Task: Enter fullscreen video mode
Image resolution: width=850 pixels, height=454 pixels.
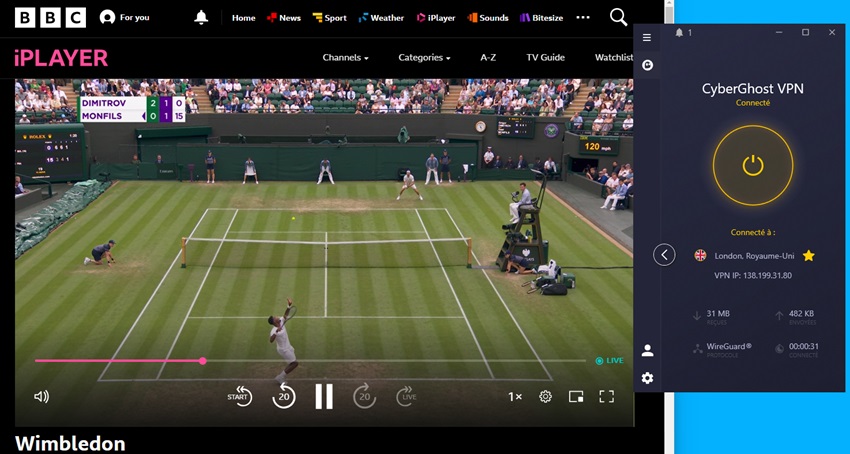Action: pyautogui.click(x=607, y=397)
